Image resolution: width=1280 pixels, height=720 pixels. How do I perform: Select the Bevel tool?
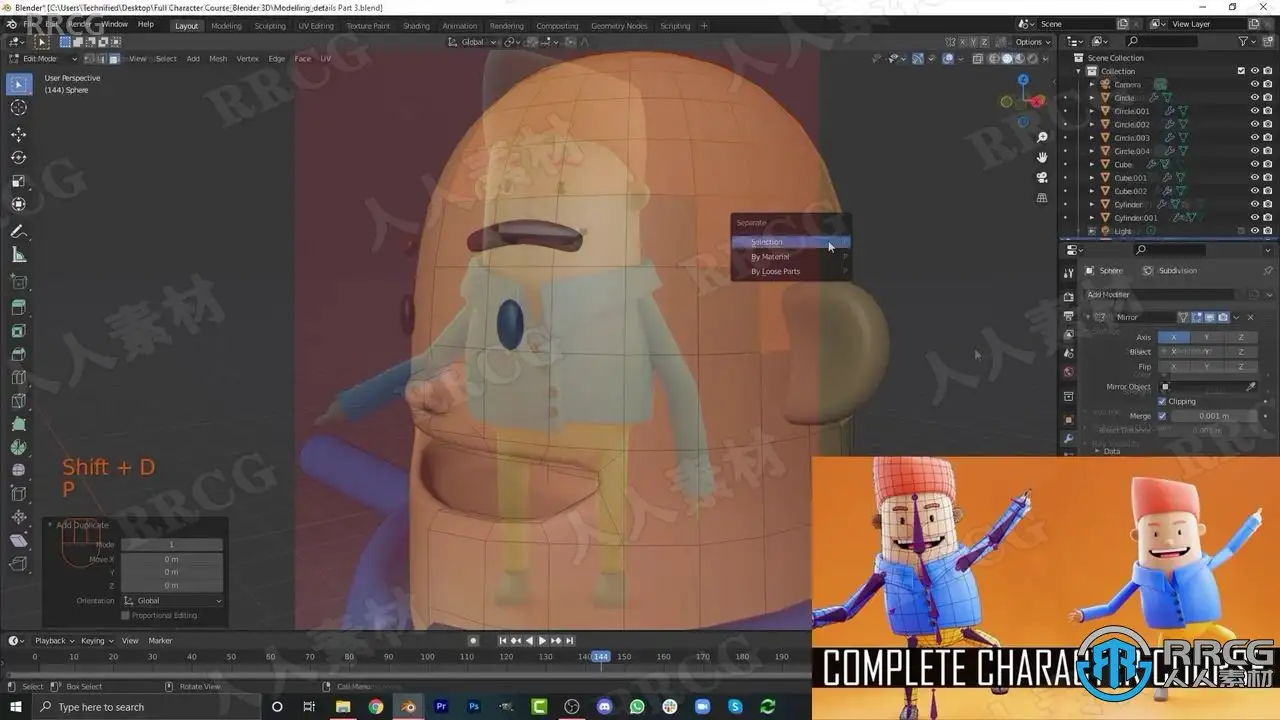click(19, 354)
